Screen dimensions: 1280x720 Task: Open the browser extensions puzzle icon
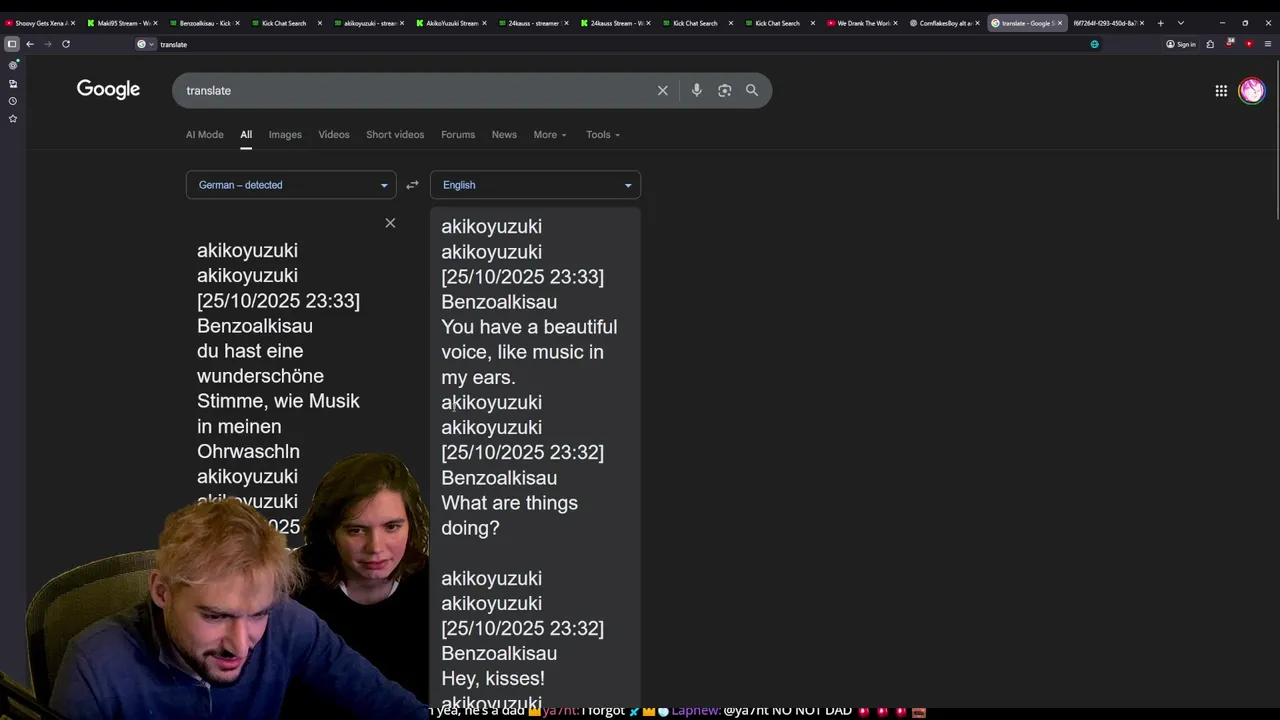[x=1210, y=44]
